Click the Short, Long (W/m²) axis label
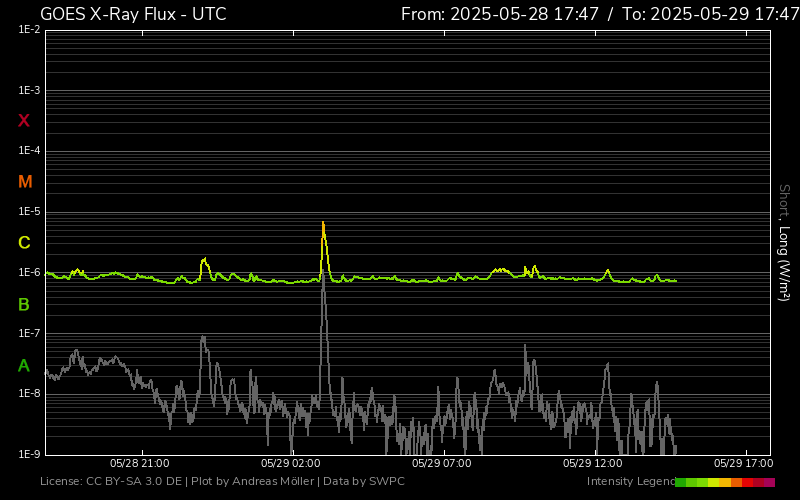This screenshot has width=800, height=500. pyautogui.click(x=784, y=242)
